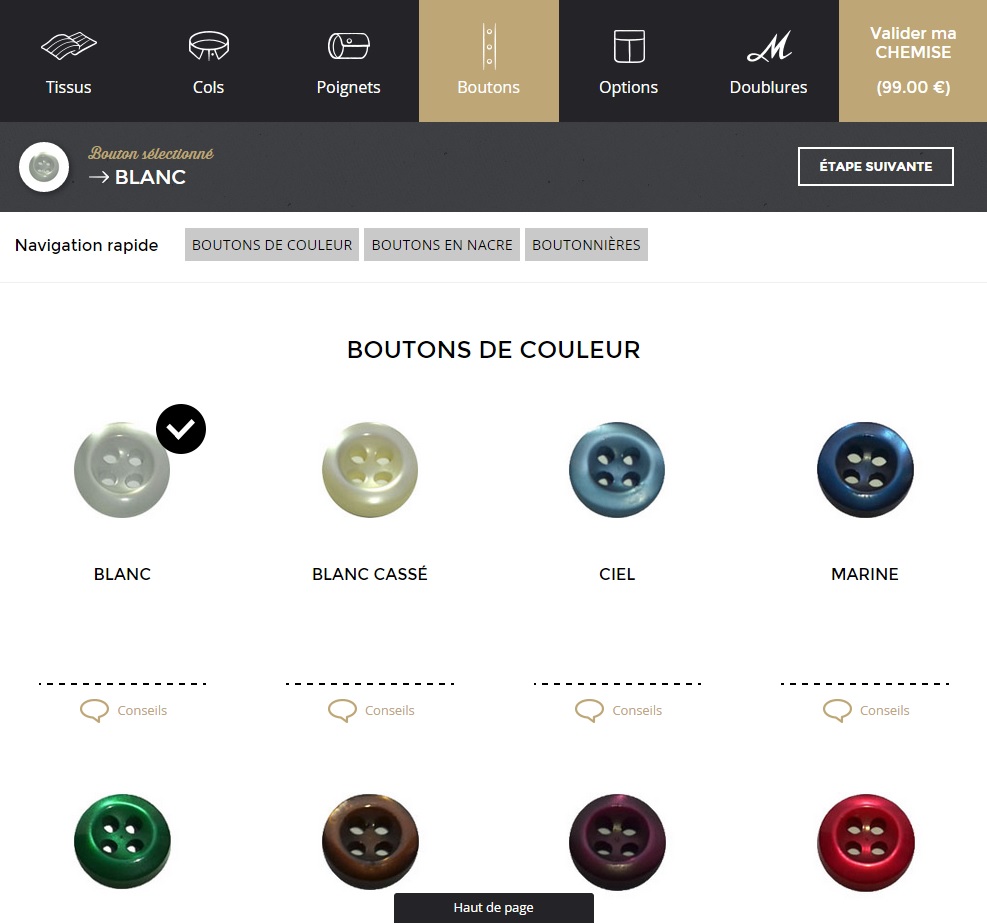Choose the Blanc cassé button color
This screenshot has width=987, height=924.
click(370, 470)
